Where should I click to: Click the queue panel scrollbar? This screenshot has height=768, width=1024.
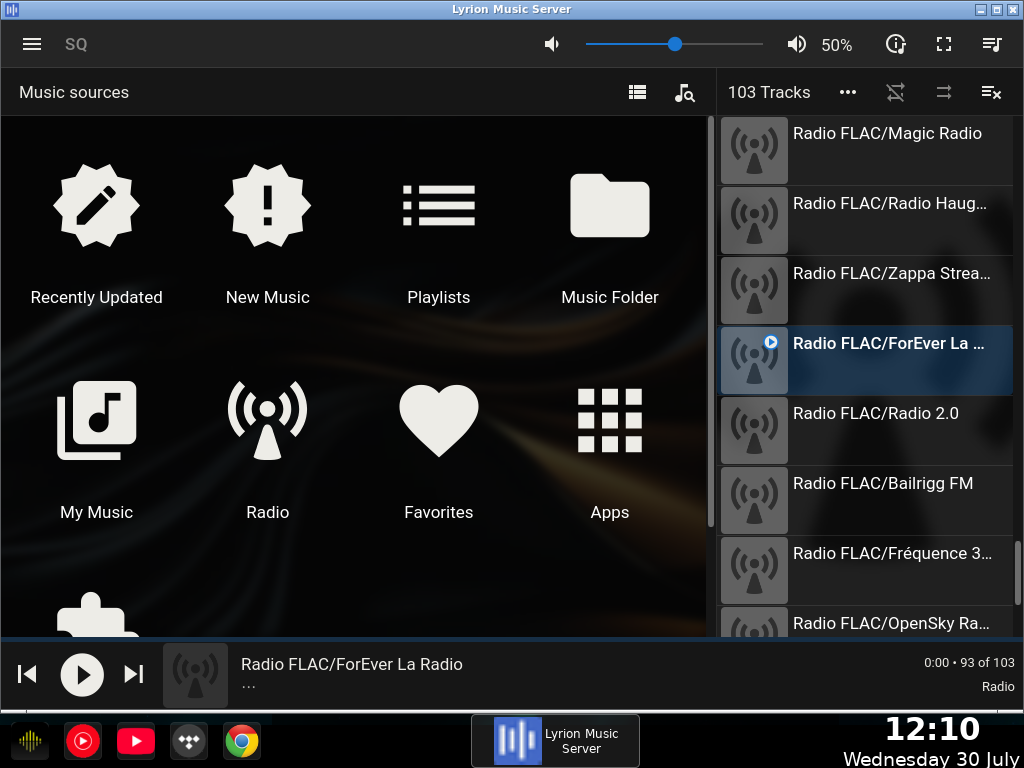[x=1019, y=573]
